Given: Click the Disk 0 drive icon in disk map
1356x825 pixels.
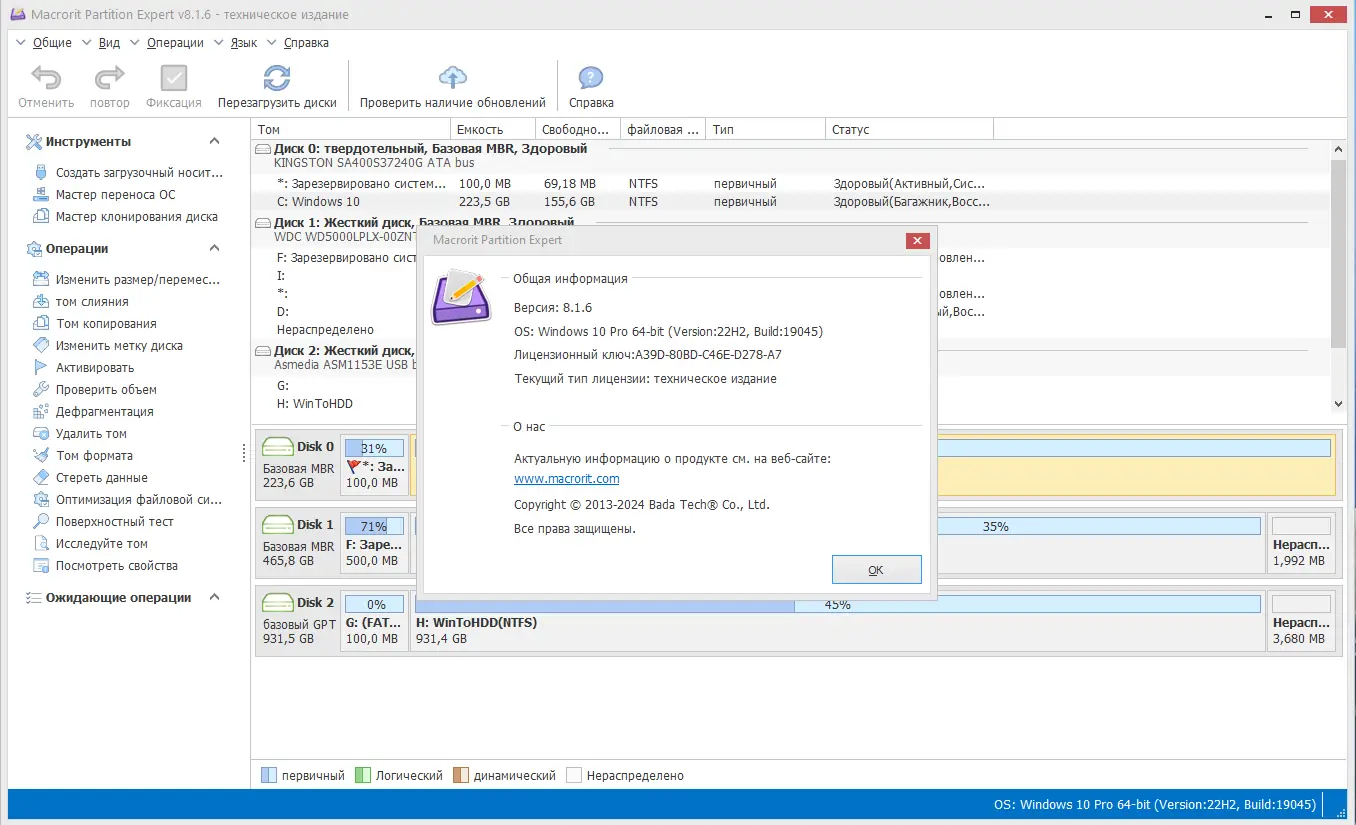Looking at the screenshot, I should (x=277, y=447).
